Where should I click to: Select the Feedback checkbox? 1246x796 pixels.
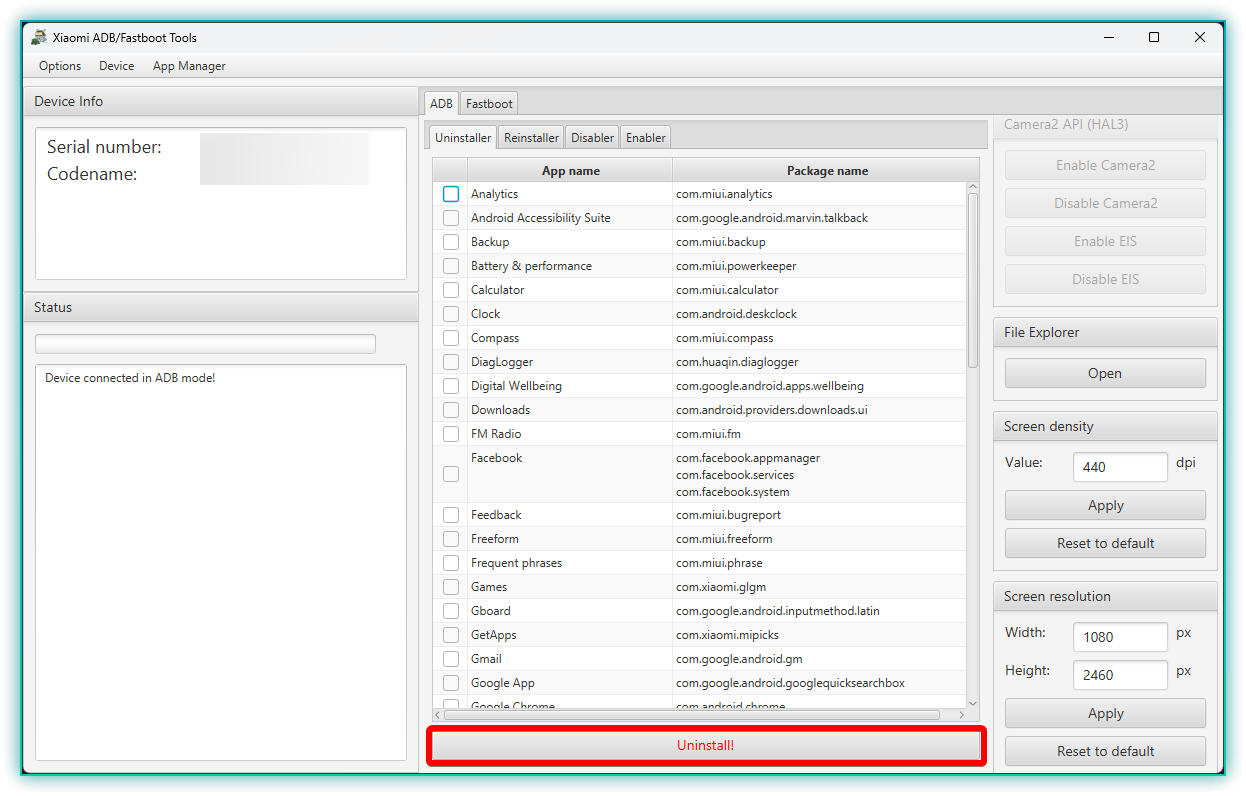point(451,515)
